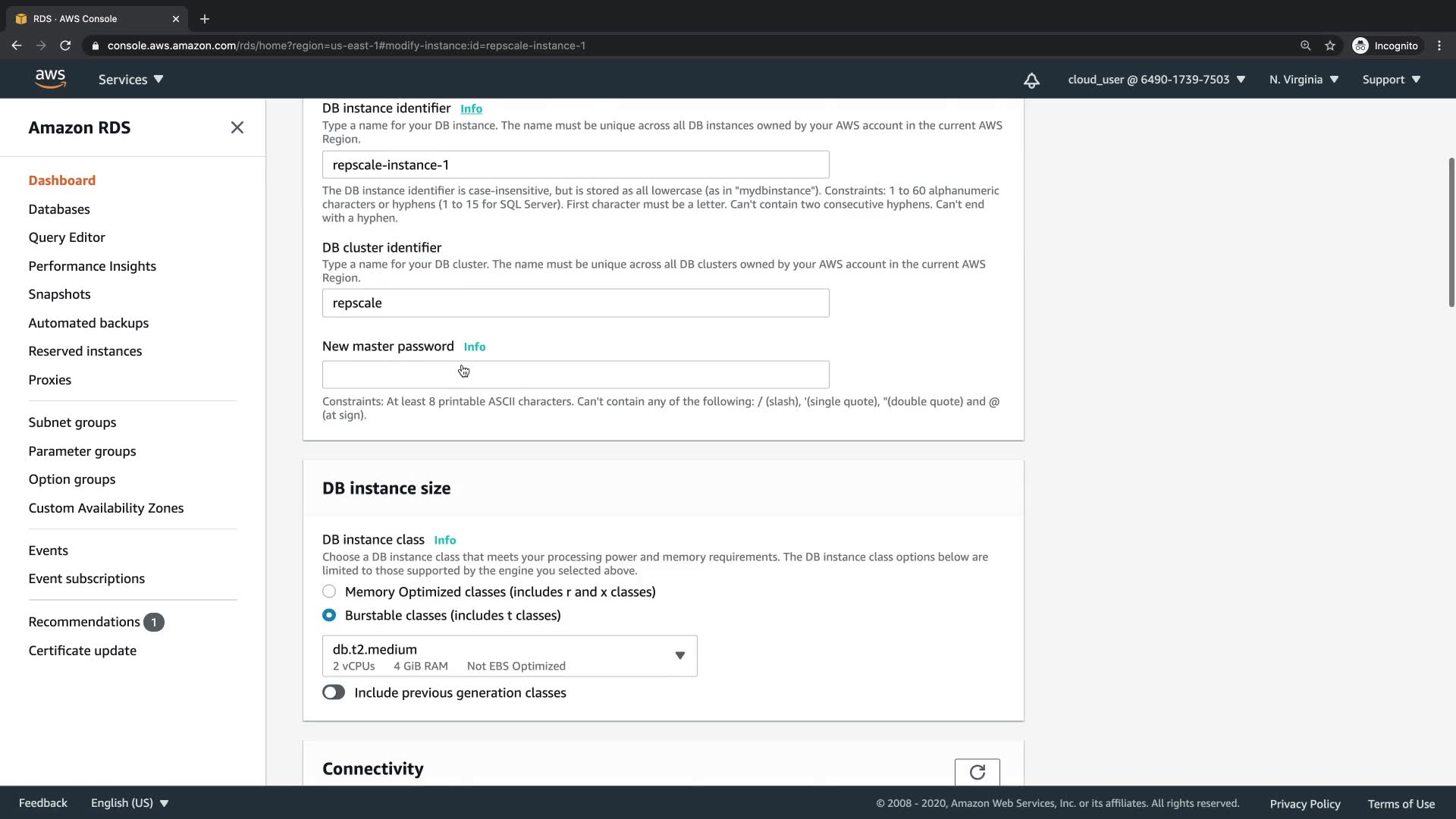The height and width of the screenshot is (819, 1456).
Task: Open the N. Virginia region dropdown
Action: click(1304, 80)
